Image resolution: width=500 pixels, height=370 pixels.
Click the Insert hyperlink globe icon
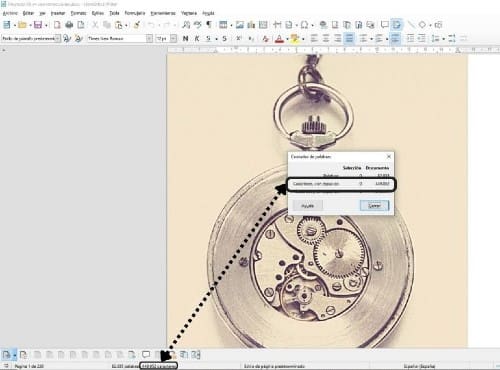(x=323, y=25)
